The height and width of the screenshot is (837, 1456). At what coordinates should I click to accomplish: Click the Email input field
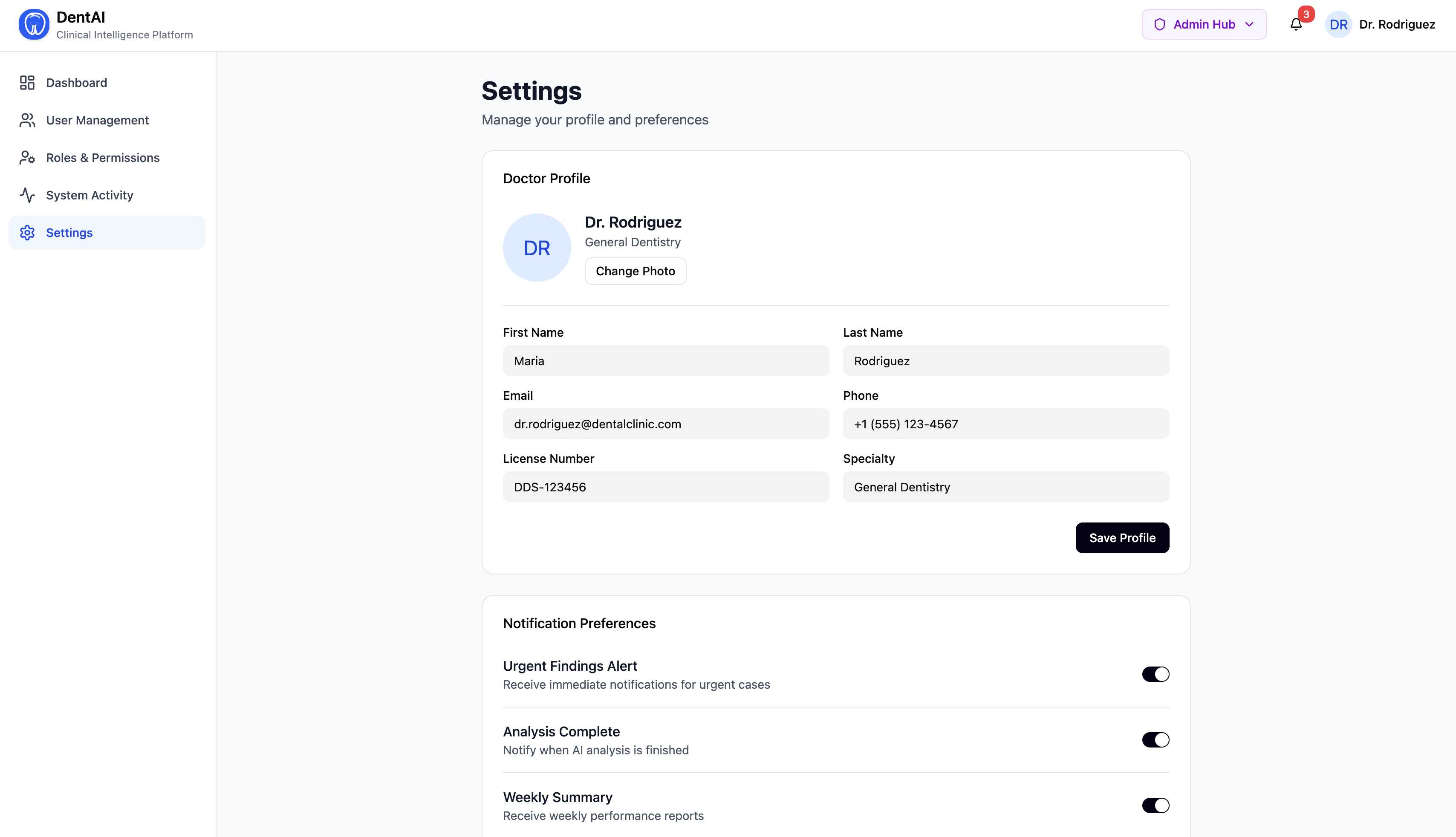point(665,424)
